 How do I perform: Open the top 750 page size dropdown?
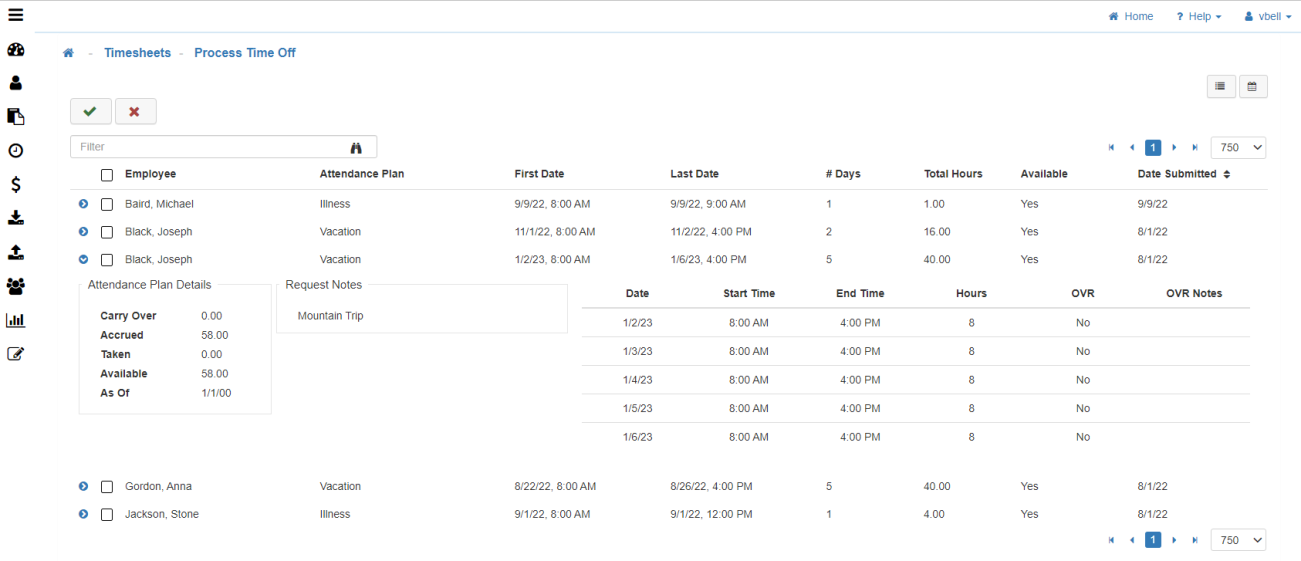(1238, 147)
